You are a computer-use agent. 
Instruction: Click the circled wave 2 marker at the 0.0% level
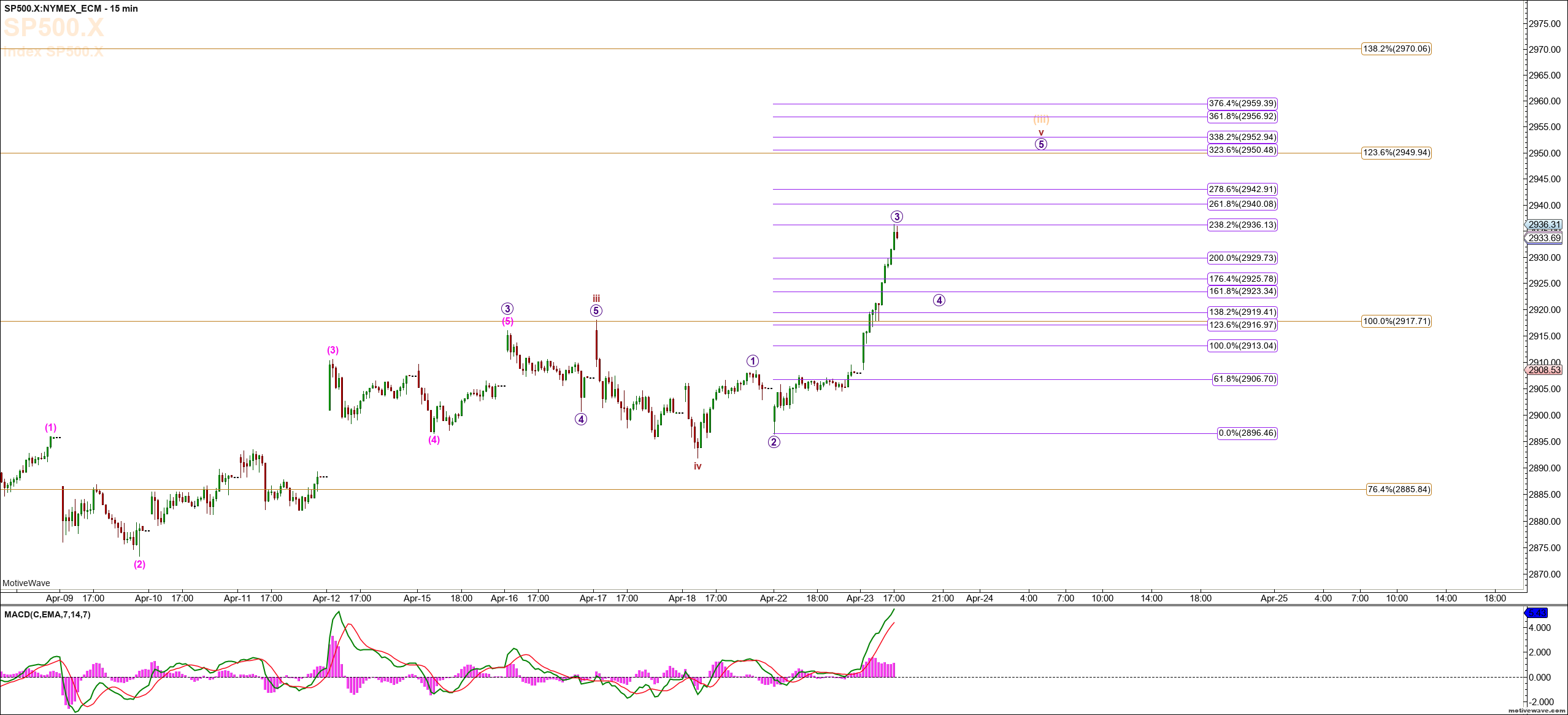pos(774,442)
